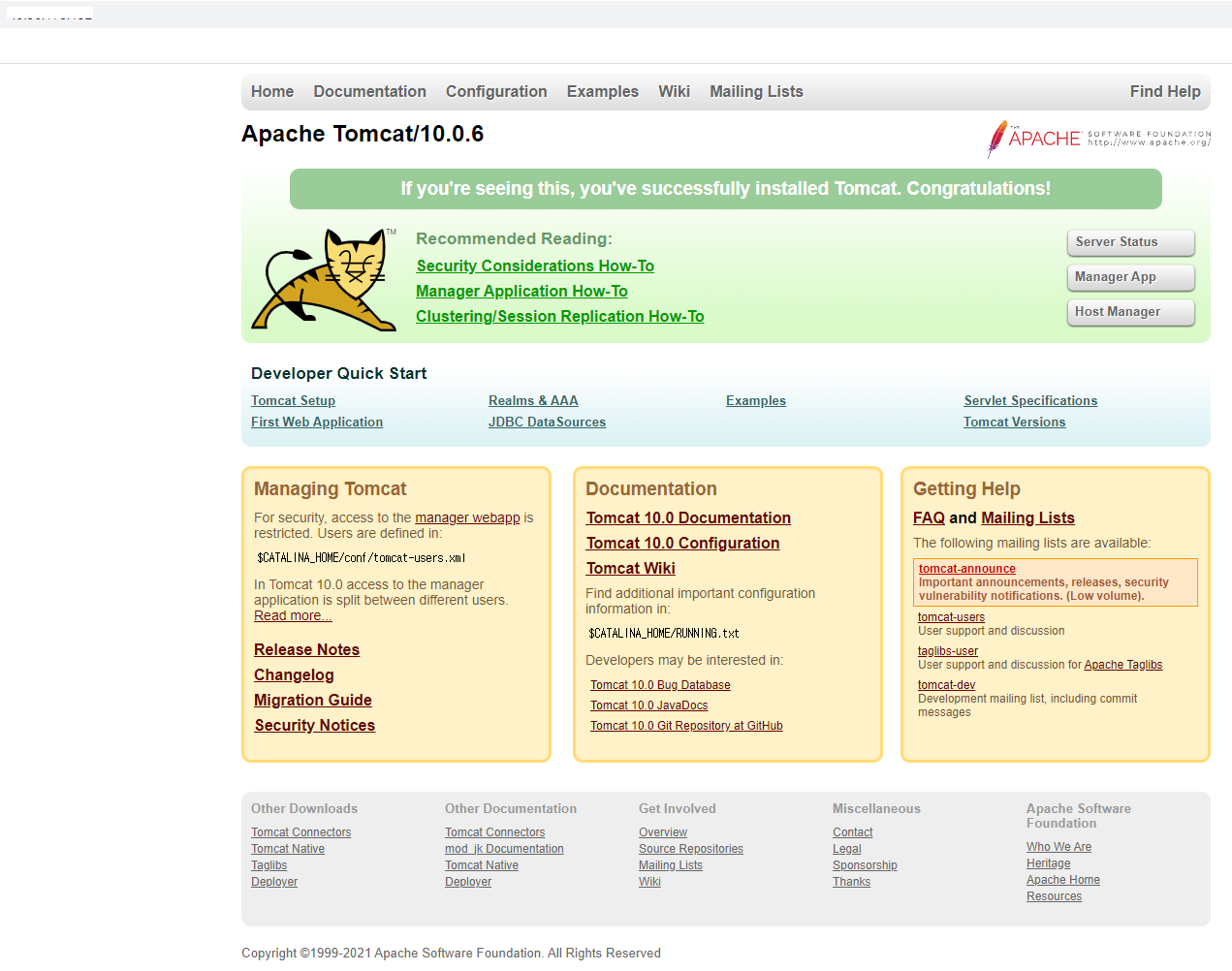
Task: View the Tomcat Versions link
Action: click(1014, 422)
